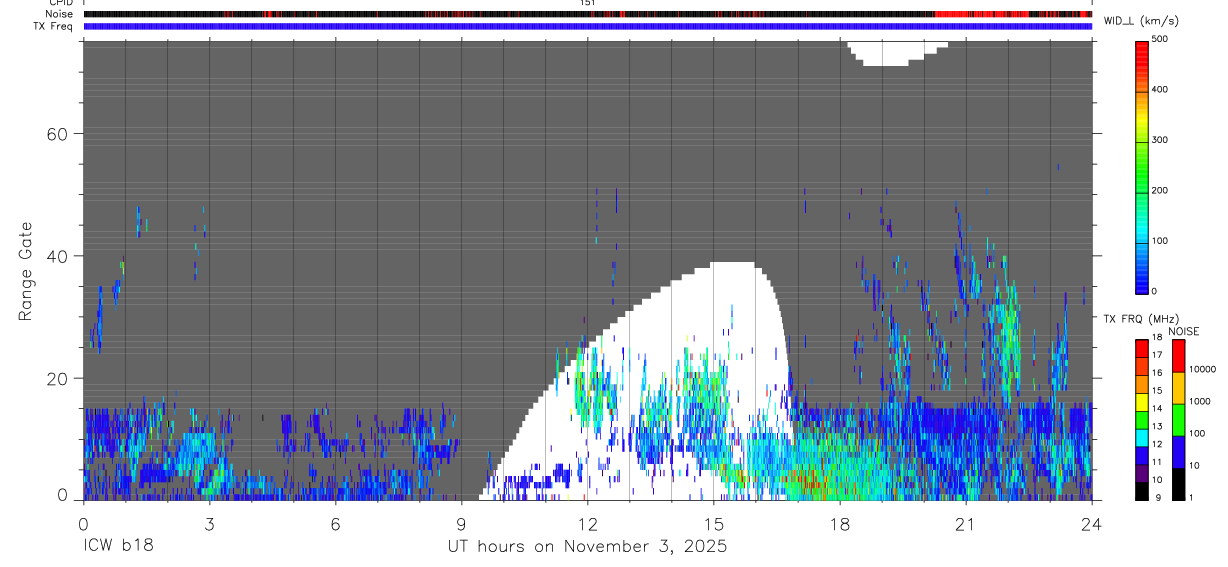Image resolution: width=1228 pixels, height=567 pixels.
Task: Click the '1000' noise legend value
Action: [x=1200, y=401]
